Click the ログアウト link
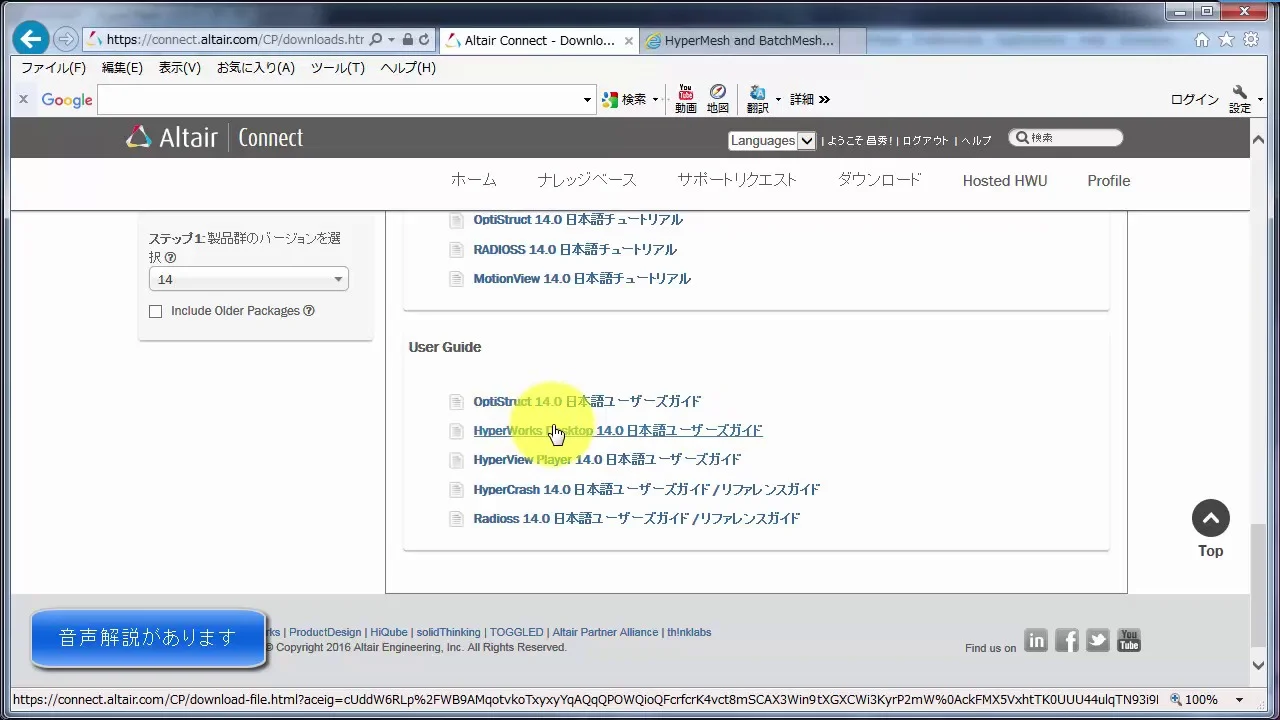Viewport: 1280px width, 720px height. (x=925, y=141)
